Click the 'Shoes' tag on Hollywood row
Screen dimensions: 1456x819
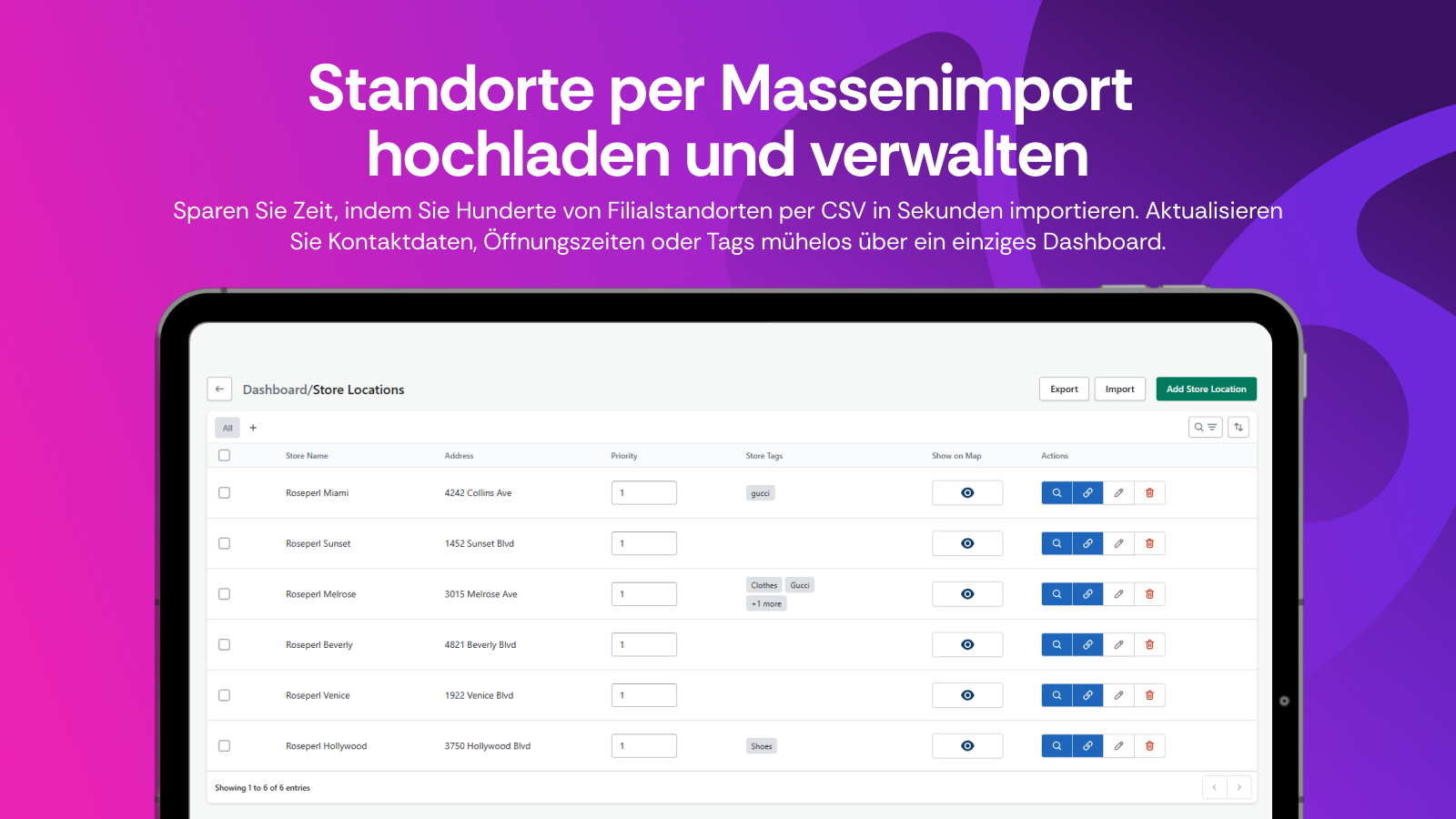click(x=762, y=746)
